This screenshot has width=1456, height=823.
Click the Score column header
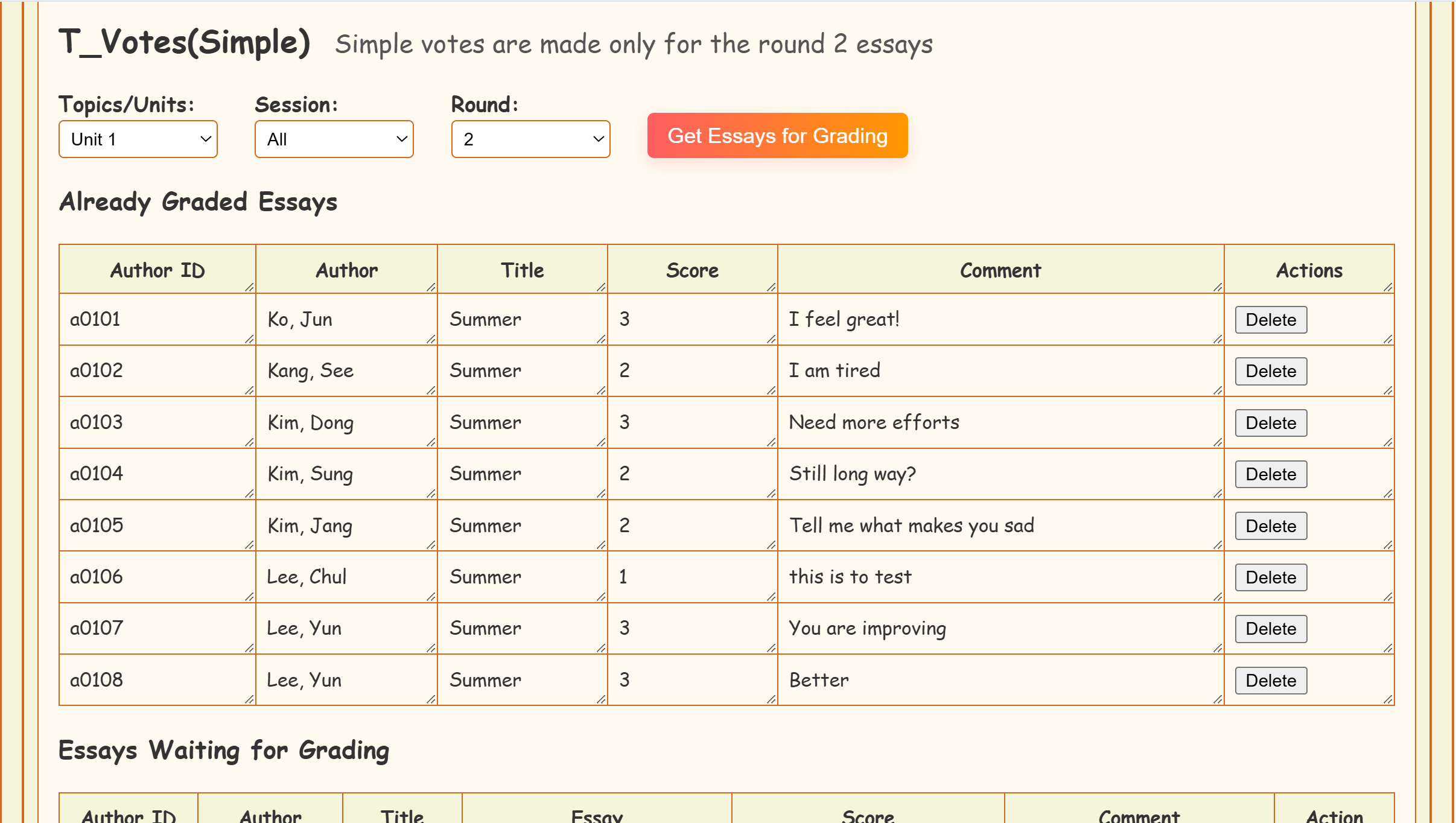(x=692, y=270)
